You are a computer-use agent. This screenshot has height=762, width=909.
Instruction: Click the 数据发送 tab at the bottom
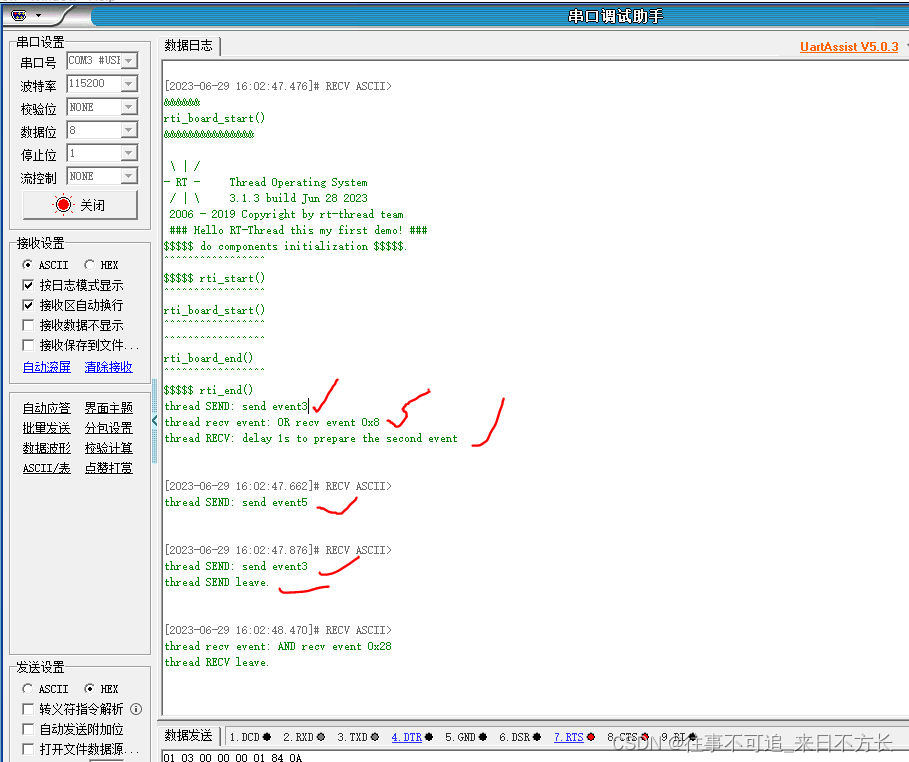(188, 736)
